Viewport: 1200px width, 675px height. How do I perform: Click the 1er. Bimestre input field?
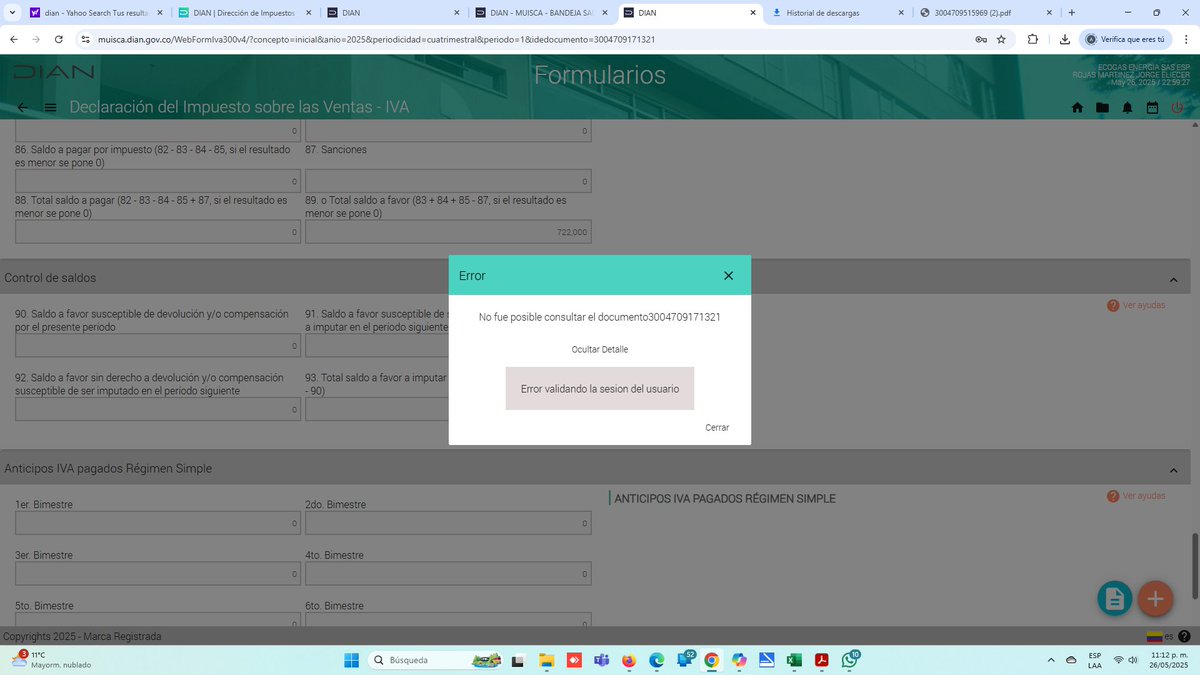pyautogui.click(x=158, y=523)
